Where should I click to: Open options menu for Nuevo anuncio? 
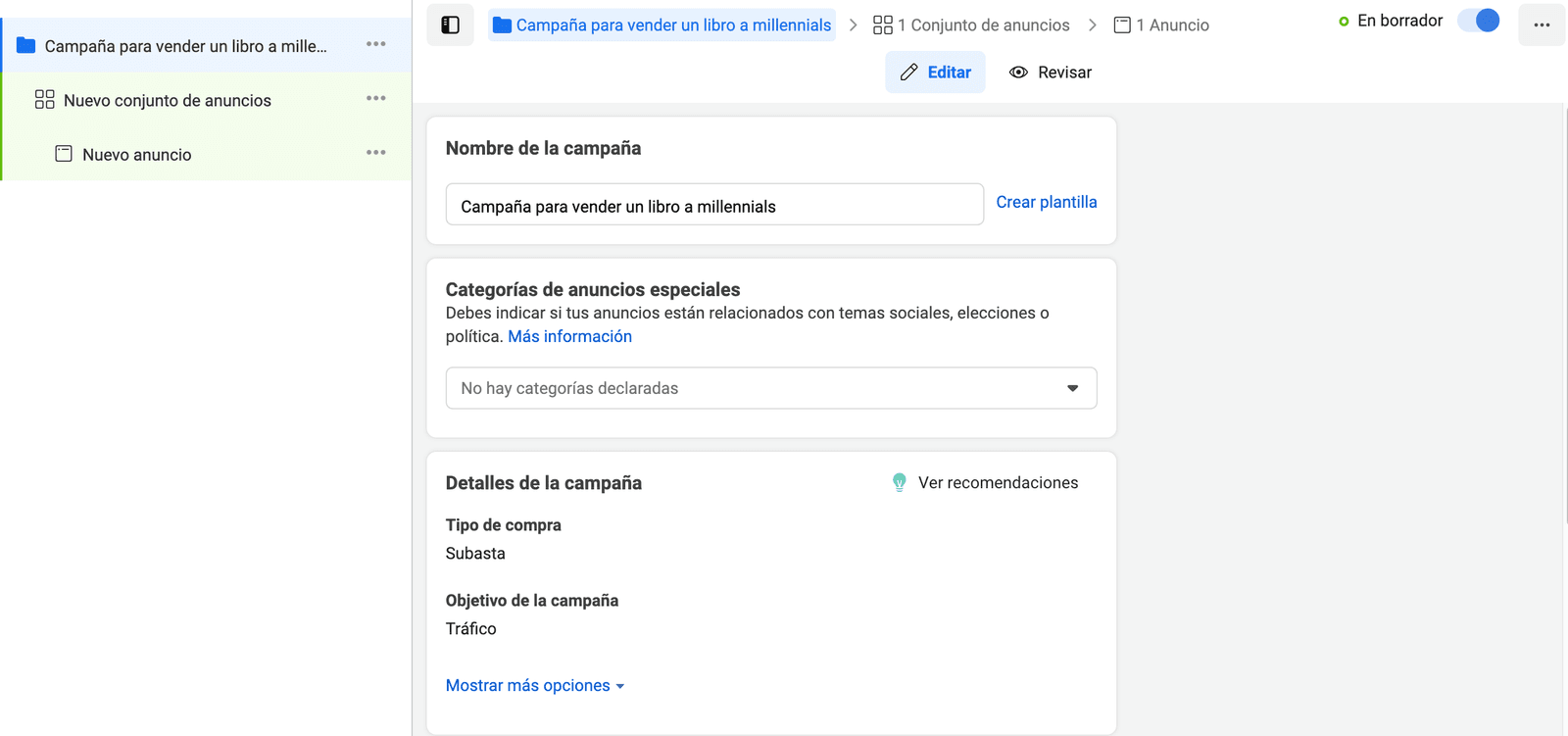coord(376,153)
